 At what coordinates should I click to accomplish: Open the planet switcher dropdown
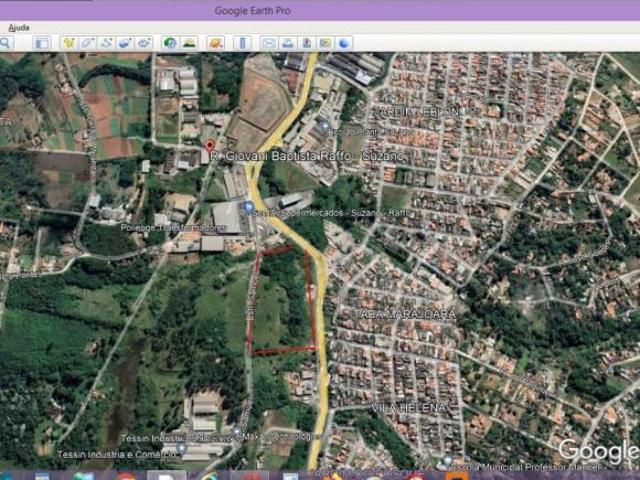tap(215, 43)
